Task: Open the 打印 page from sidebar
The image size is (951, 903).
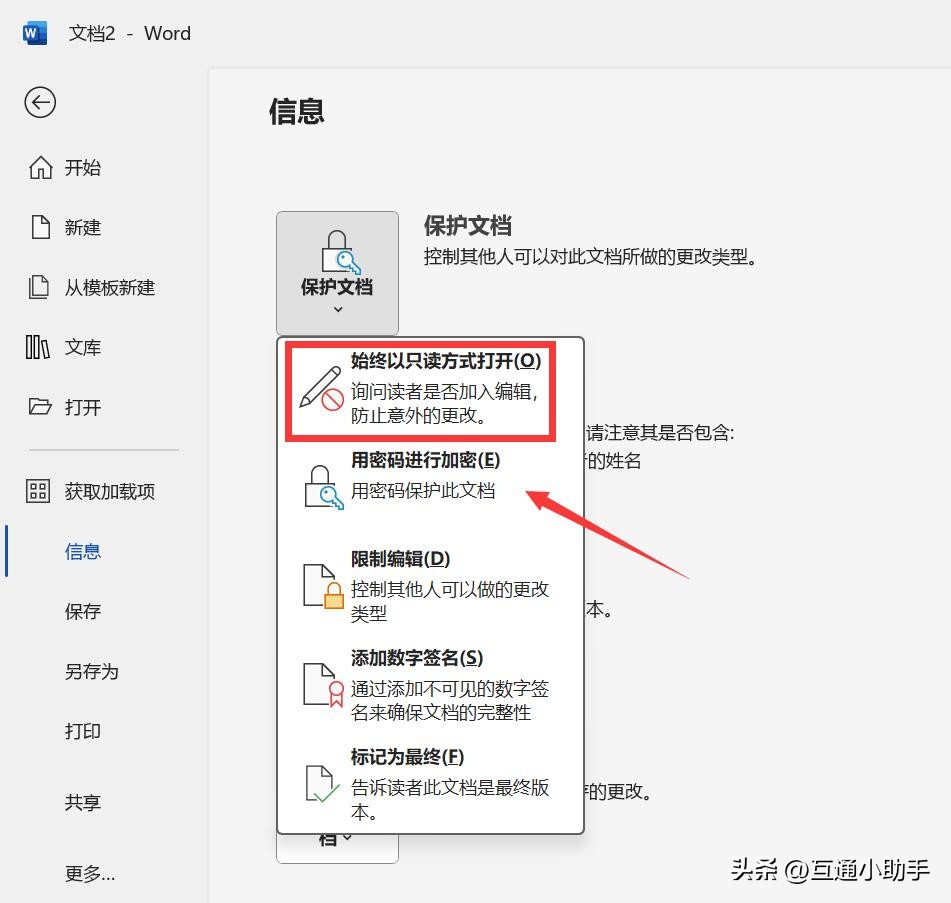Action: [83, 731]
